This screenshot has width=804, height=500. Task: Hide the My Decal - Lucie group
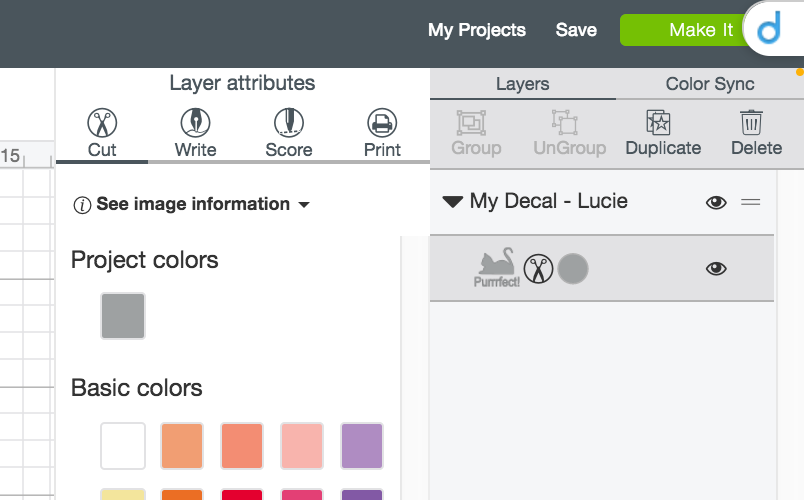click(x=716, y=202)
